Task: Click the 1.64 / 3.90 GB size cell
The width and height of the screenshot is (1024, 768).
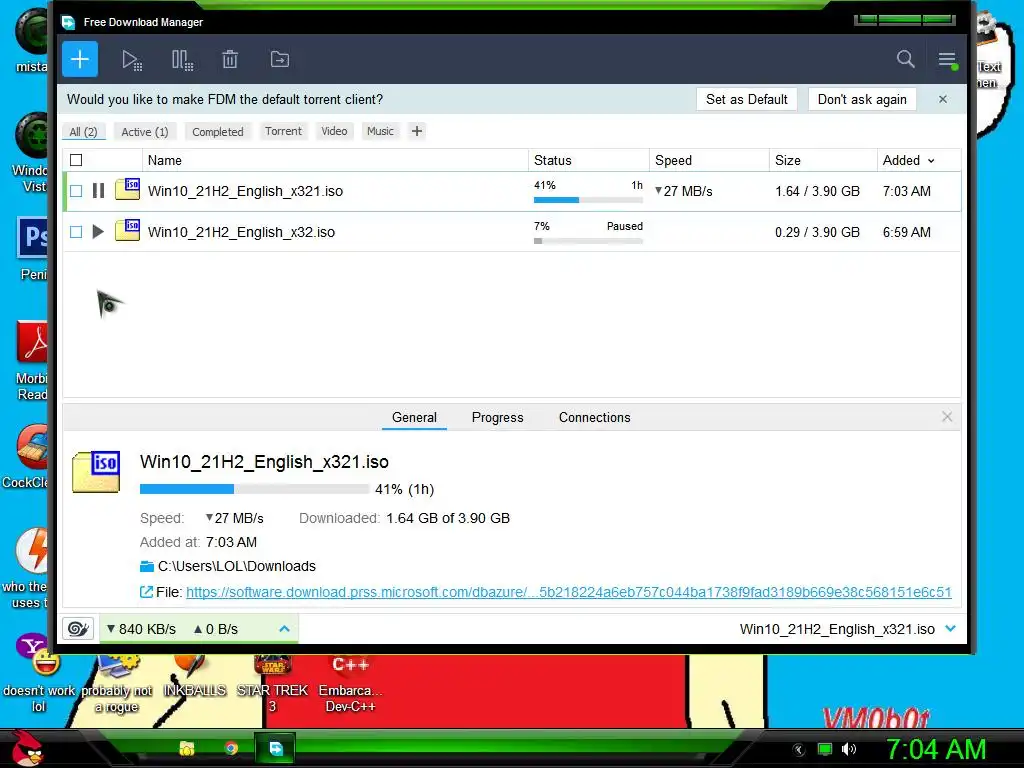Action: pyautogui.click(x=817, y=191)
